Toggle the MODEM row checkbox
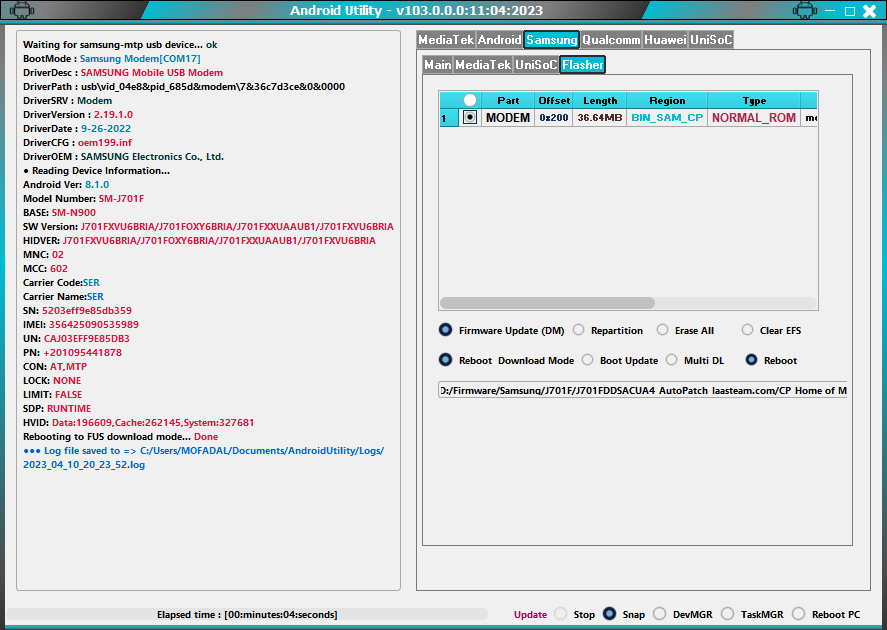 470,117
